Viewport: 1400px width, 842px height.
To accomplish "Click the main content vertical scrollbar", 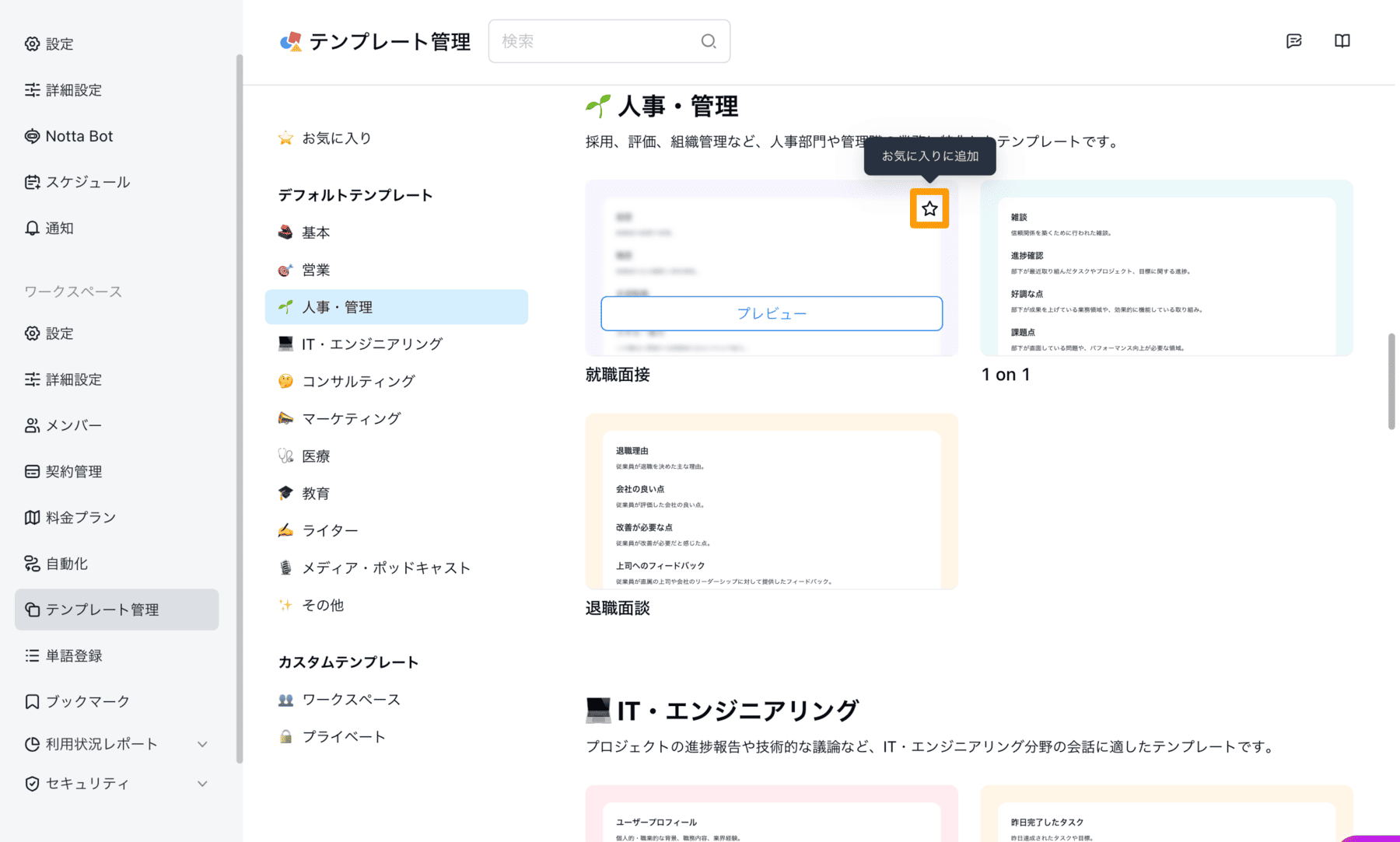I will (x=1391, y=381).
